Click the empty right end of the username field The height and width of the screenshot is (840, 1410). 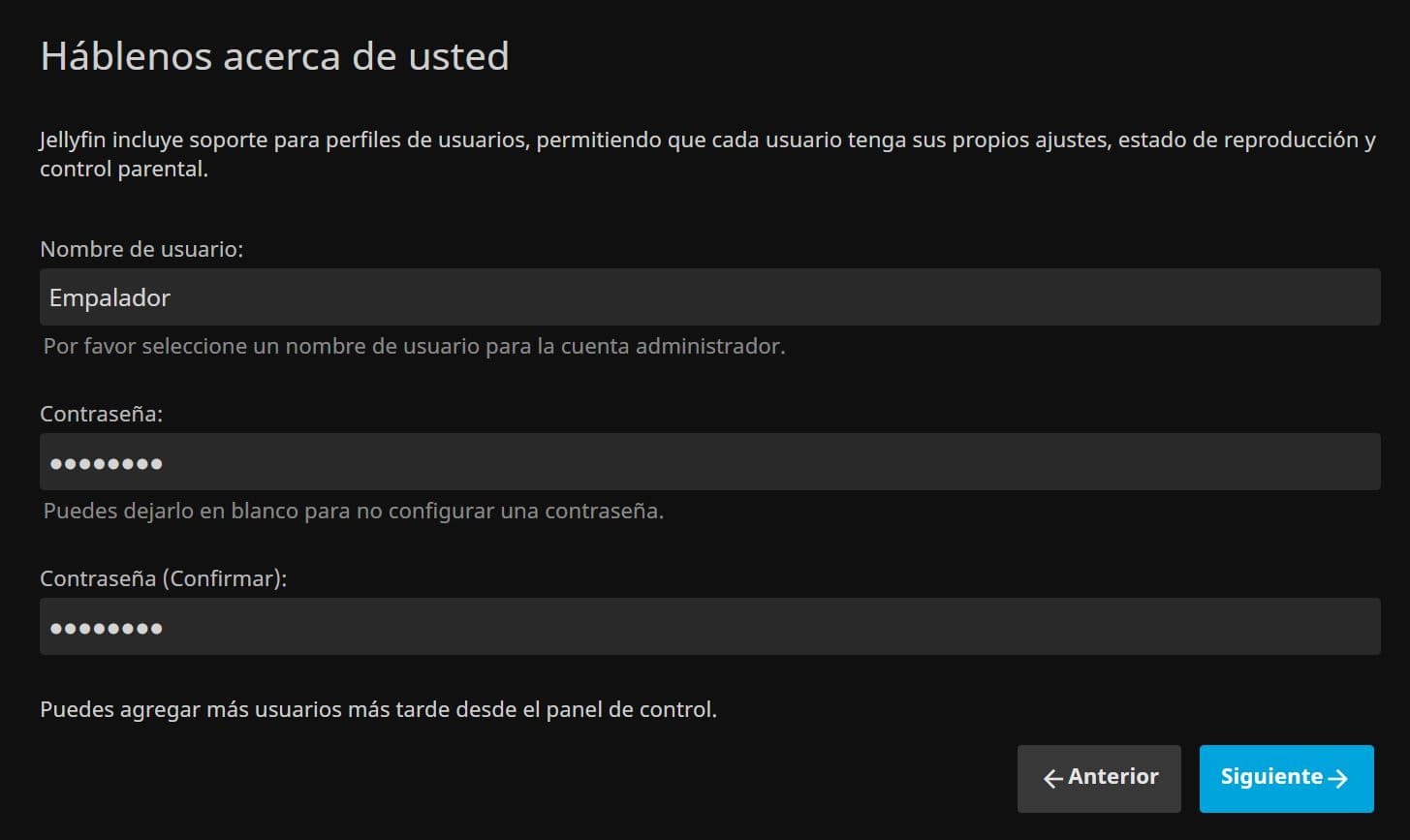(1308, 297)
